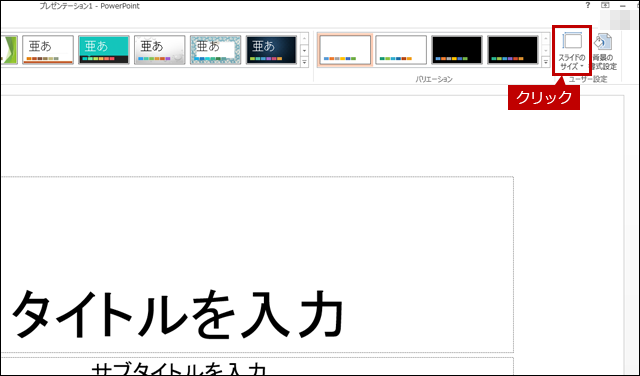Open PowerPoint Help question mark
Viewport: 640px width, 376px height.
point(588,5)
